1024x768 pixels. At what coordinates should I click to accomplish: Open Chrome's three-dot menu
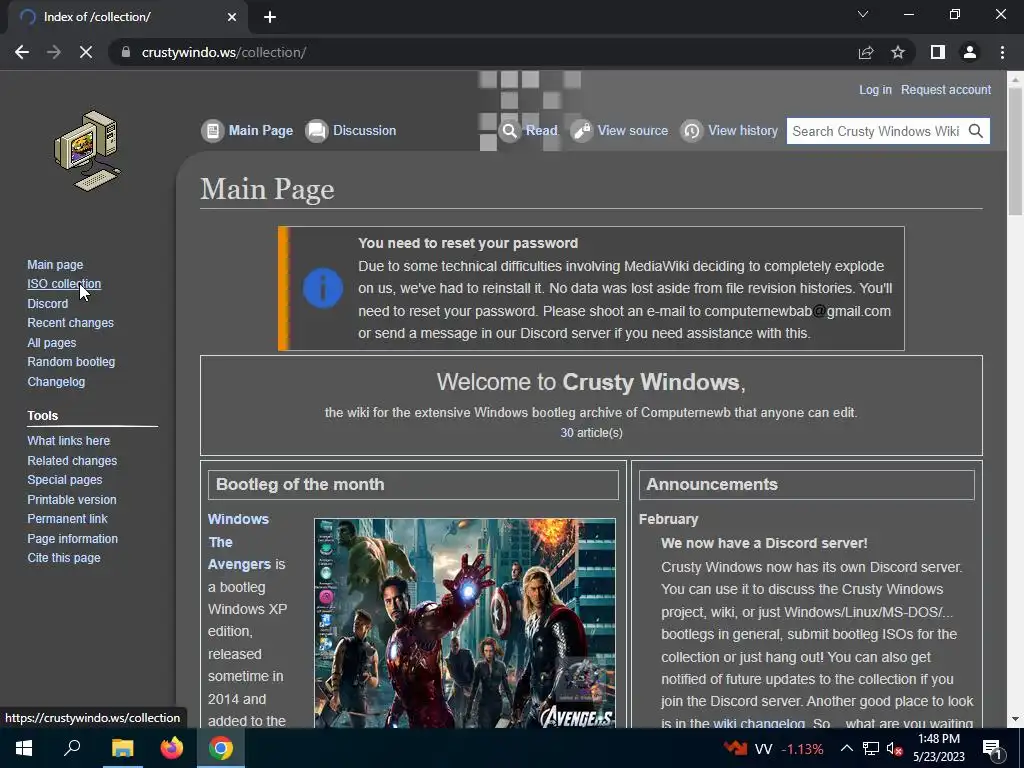pyautogui.click(x=1002, y=52)
